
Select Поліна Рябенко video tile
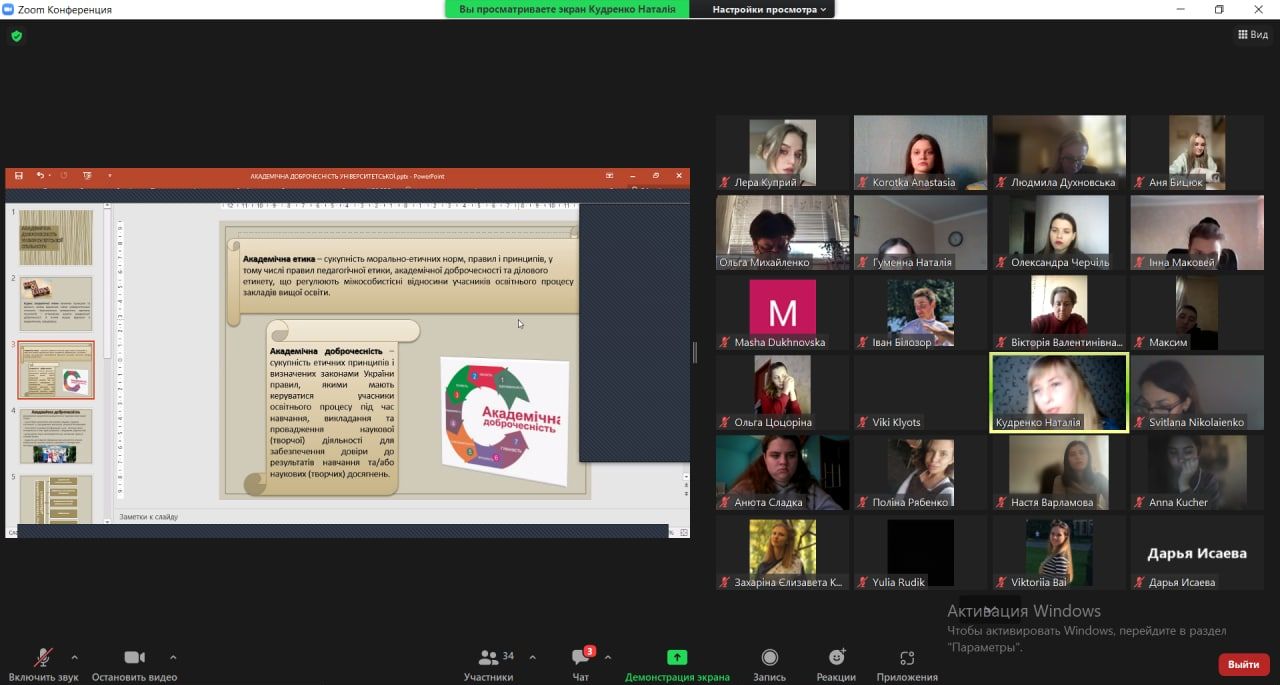coord(920,472)
